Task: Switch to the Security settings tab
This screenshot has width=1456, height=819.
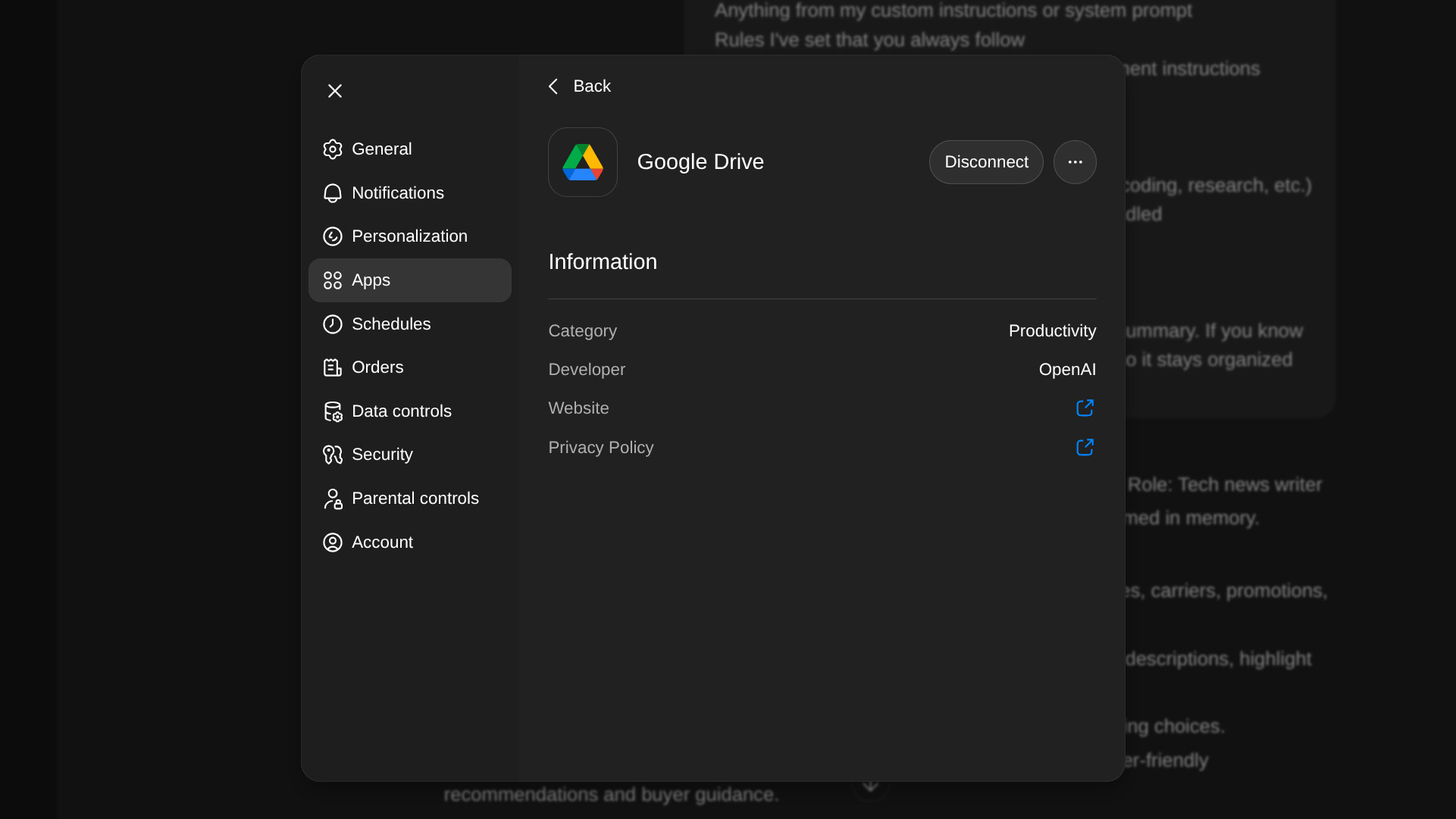Action: click(x=382, y=455)
